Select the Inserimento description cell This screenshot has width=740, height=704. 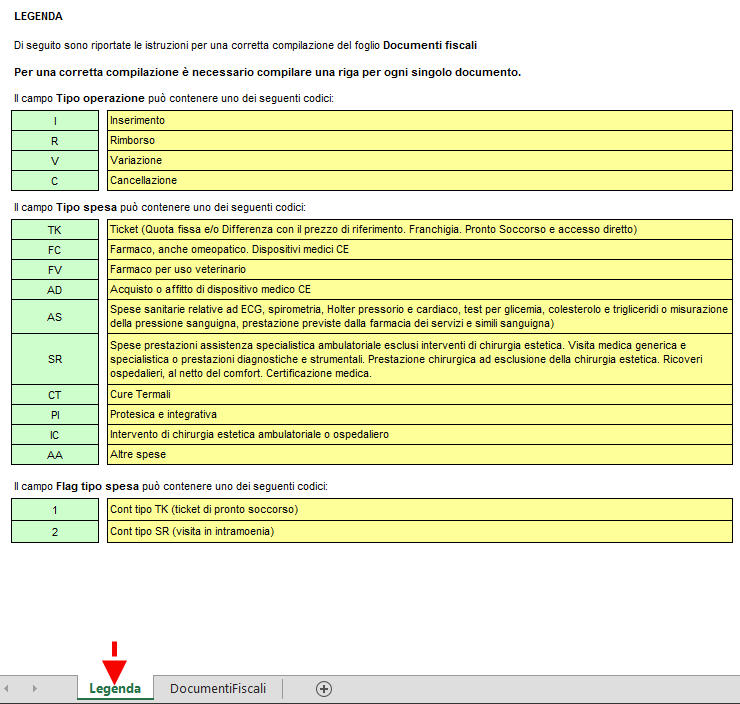coord(420,121)
